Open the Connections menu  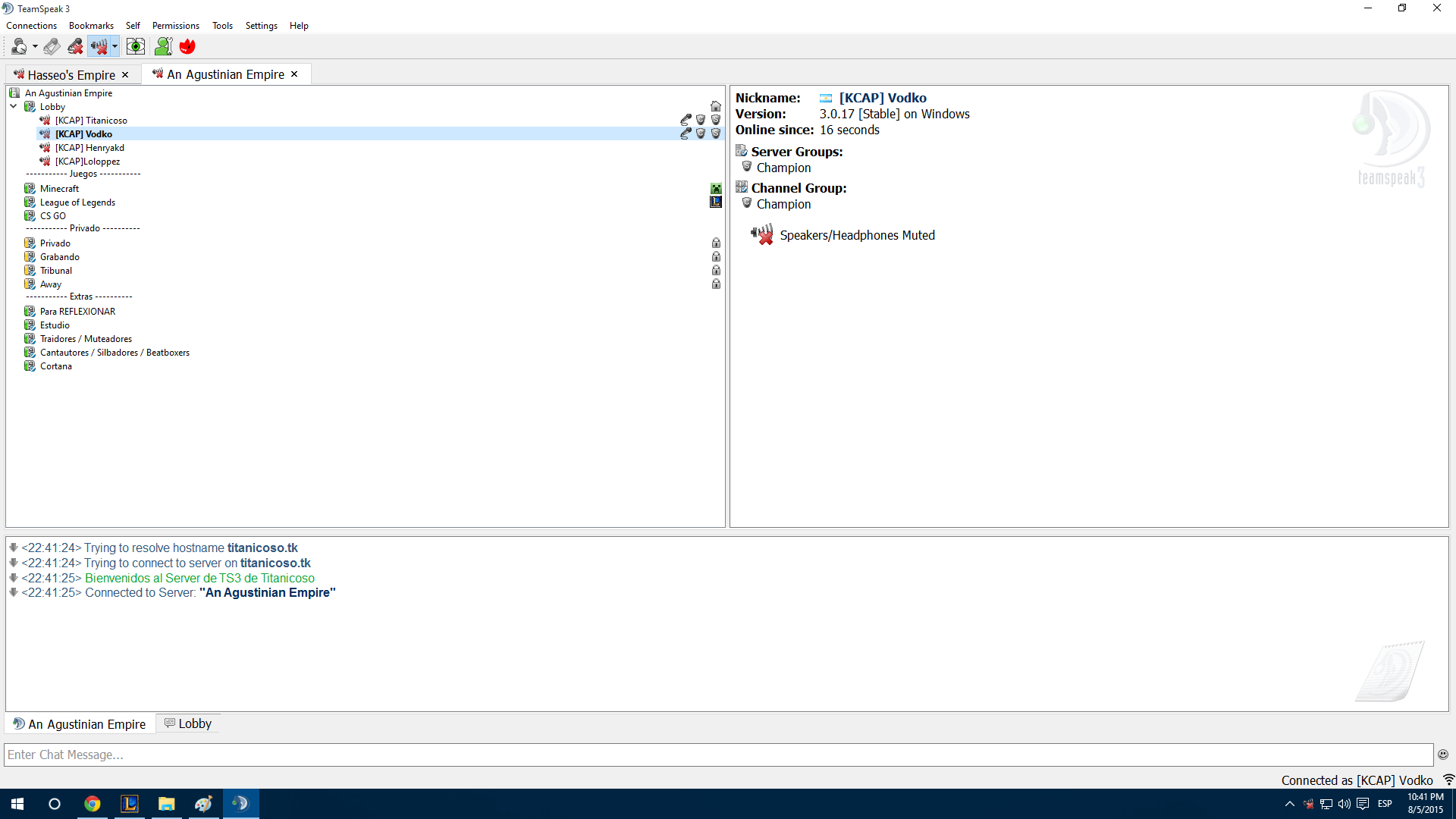[31, 26]
